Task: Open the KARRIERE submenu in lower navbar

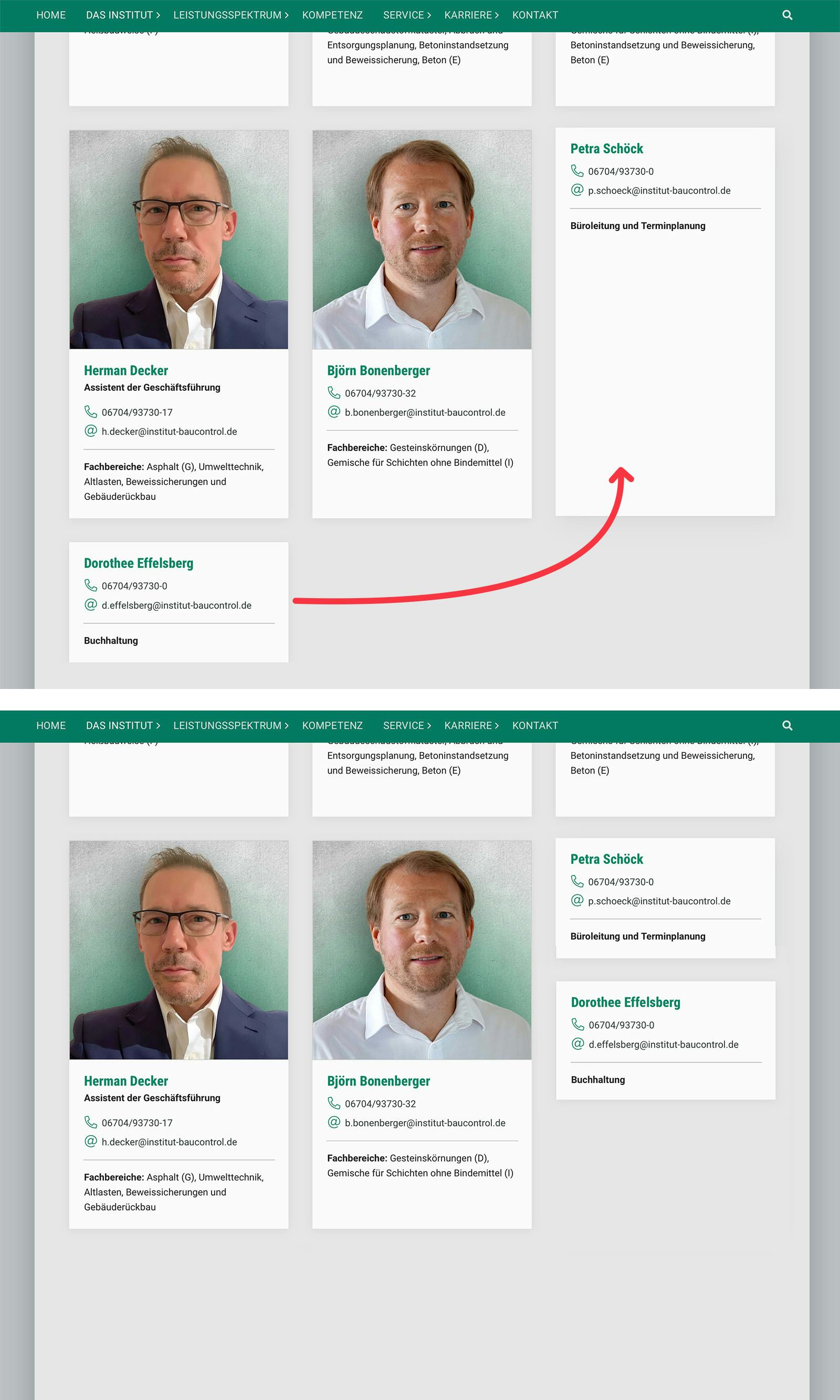Action: point(471,726)
